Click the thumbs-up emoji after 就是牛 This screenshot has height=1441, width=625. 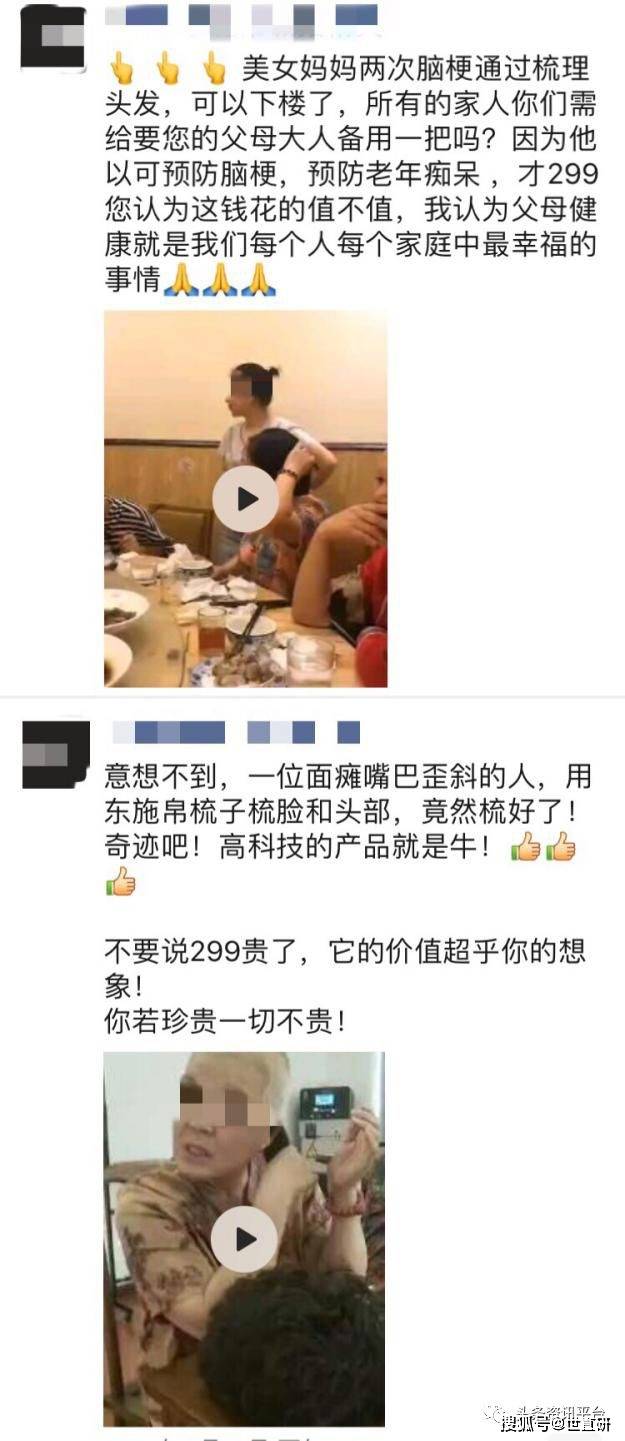tap(526, 848)
